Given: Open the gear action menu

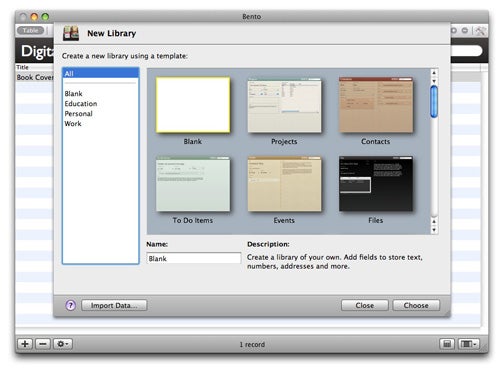Looking at the screenshot, I should (63, 344).
